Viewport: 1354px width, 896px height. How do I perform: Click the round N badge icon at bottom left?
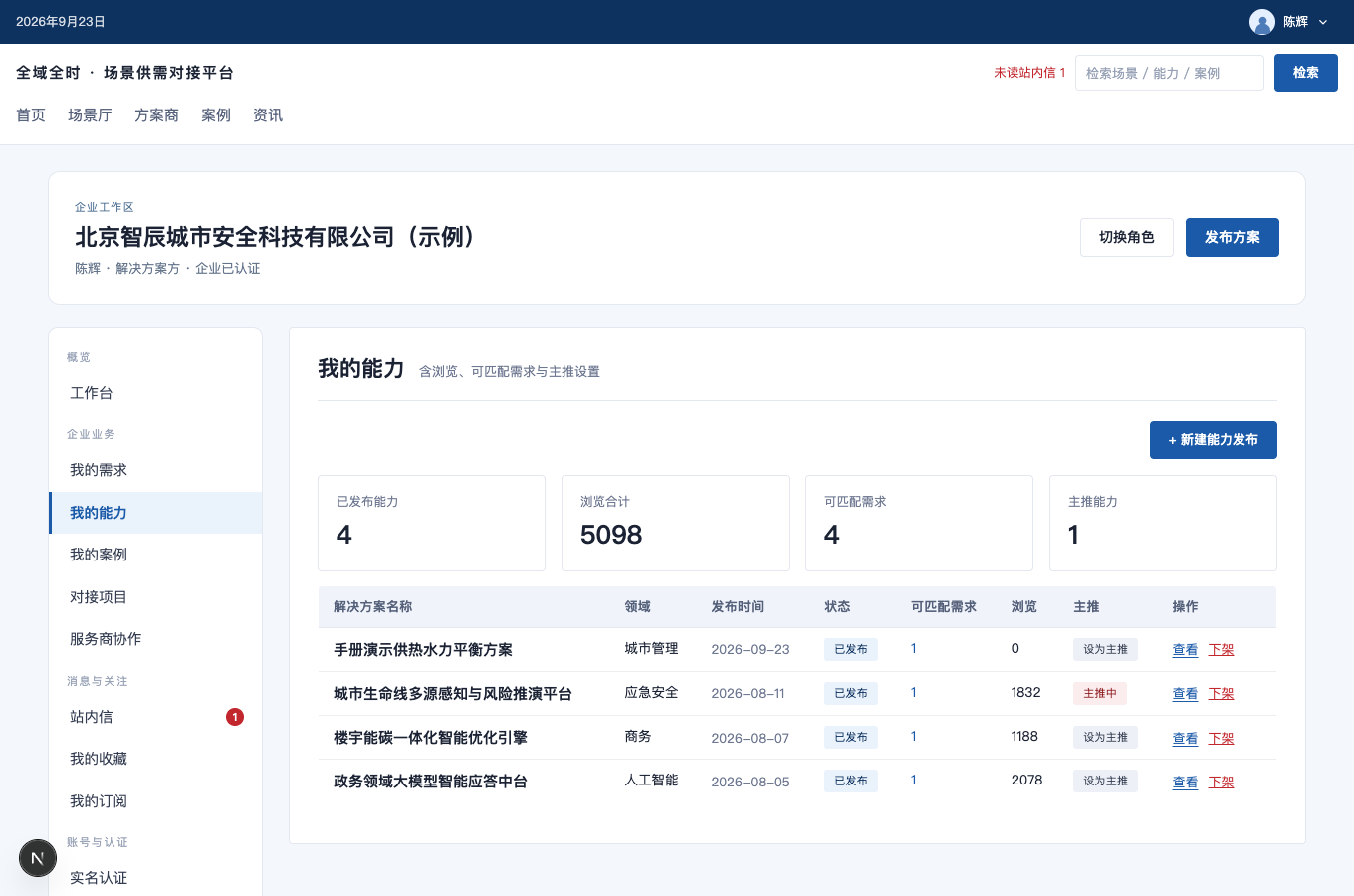38,858
